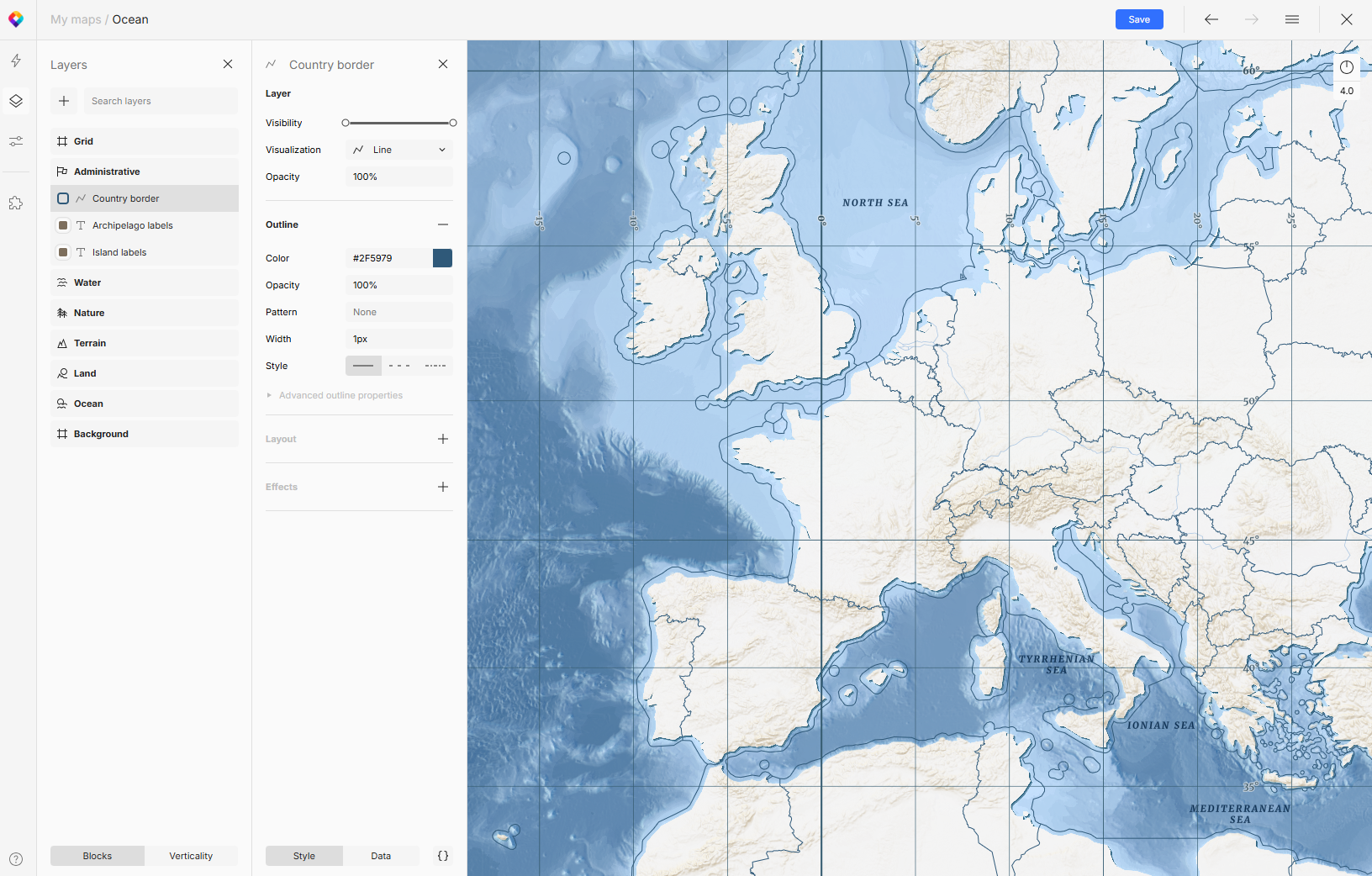Click the clock history icon on the map
Image resolution: width=1372 pixels, height=876 pixels.
(x=1345, y=67)
